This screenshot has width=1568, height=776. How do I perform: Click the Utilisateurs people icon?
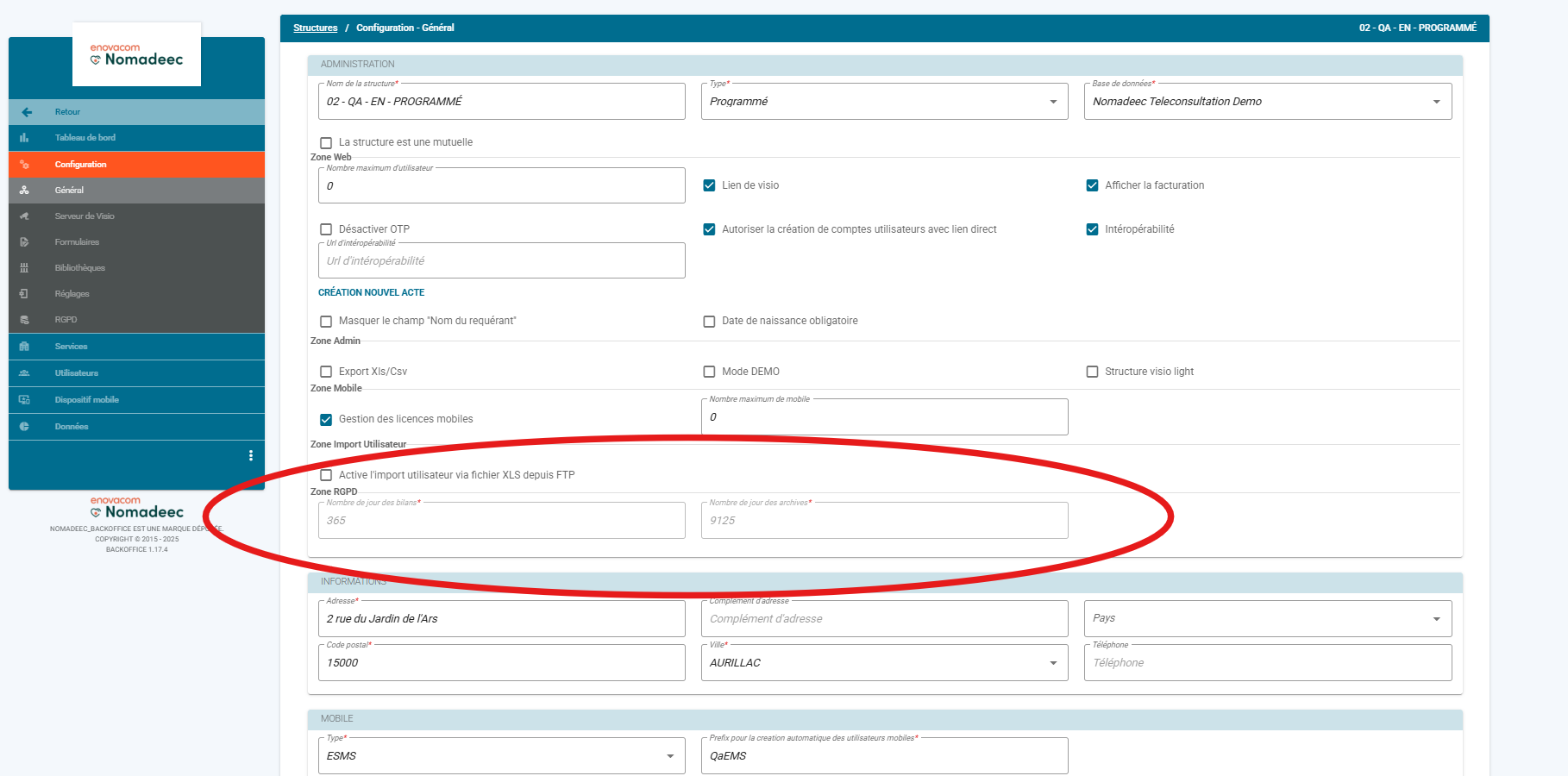pos(24,373)
